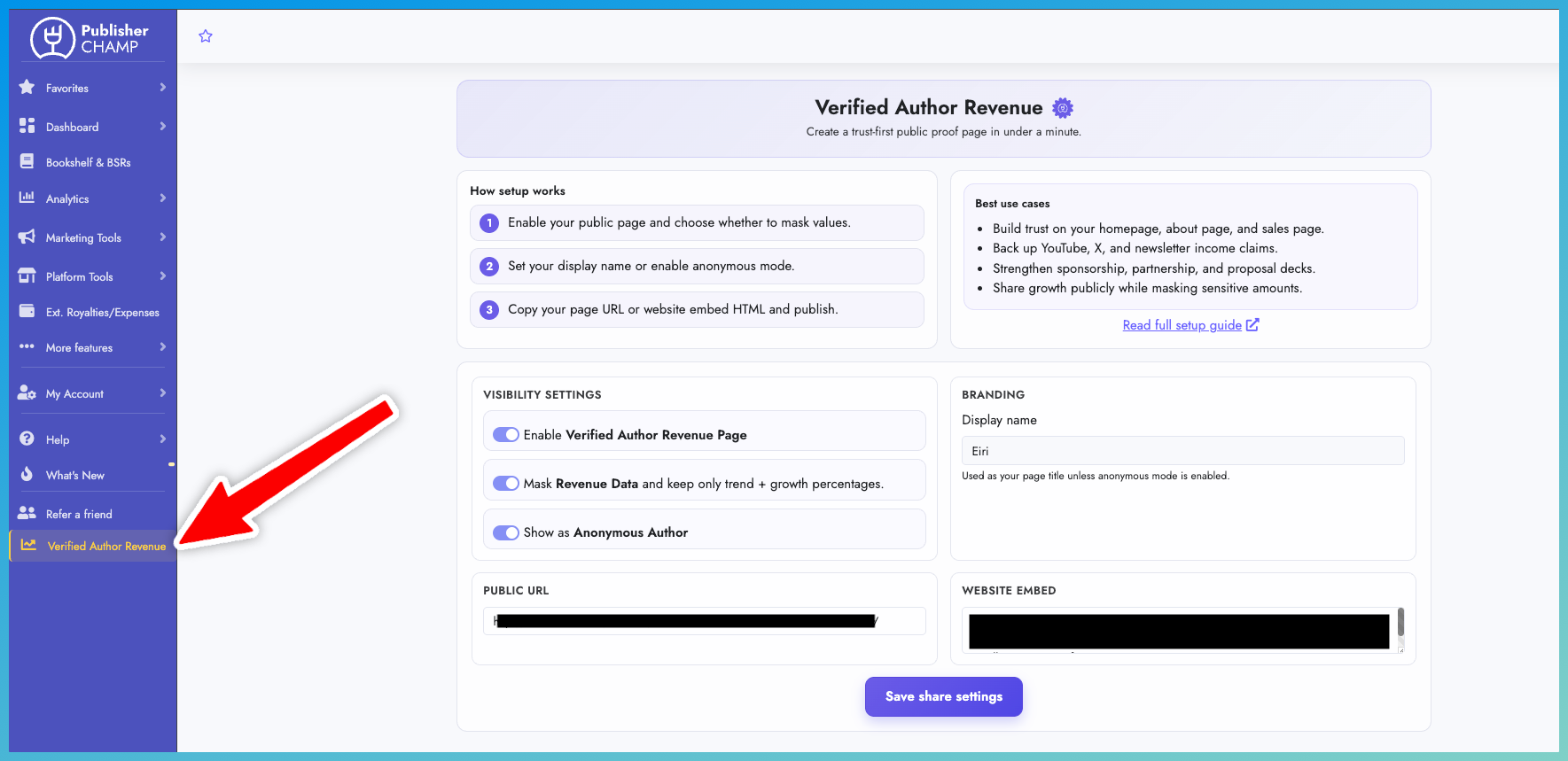The width and height of the screenshot is (1568, 761).
Task: Click the What's New flame icon
Action: coord(27,474)
